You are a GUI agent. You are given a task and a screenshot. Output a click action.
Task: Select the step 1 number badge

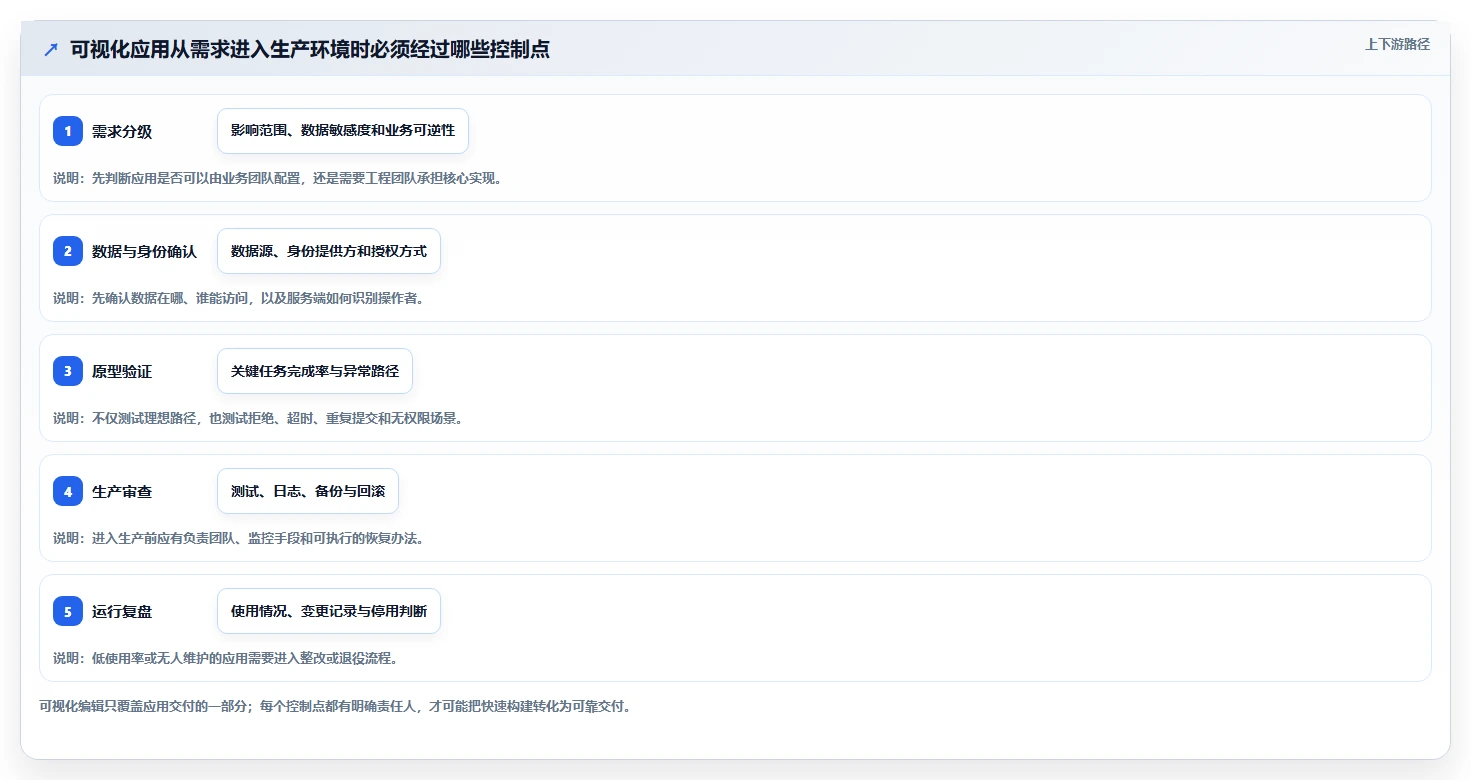68,131
